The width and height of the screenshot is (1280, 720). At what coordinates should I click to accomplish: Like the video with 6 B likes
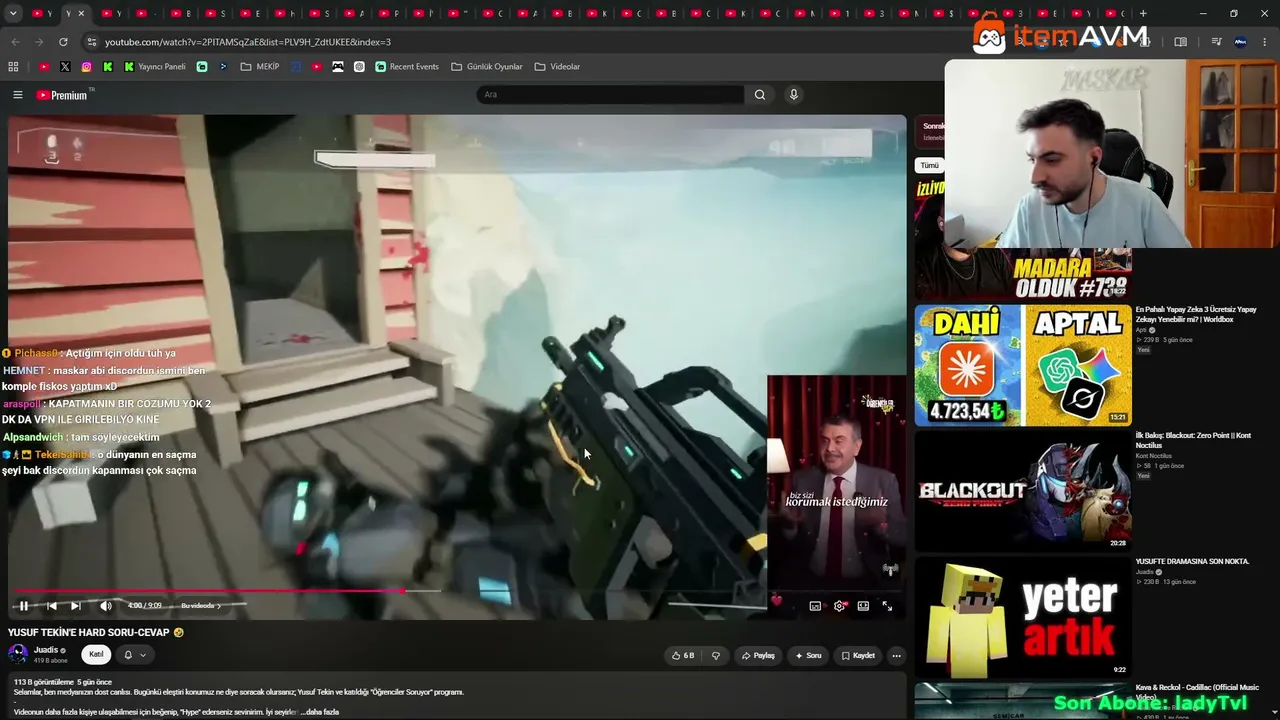684,656
